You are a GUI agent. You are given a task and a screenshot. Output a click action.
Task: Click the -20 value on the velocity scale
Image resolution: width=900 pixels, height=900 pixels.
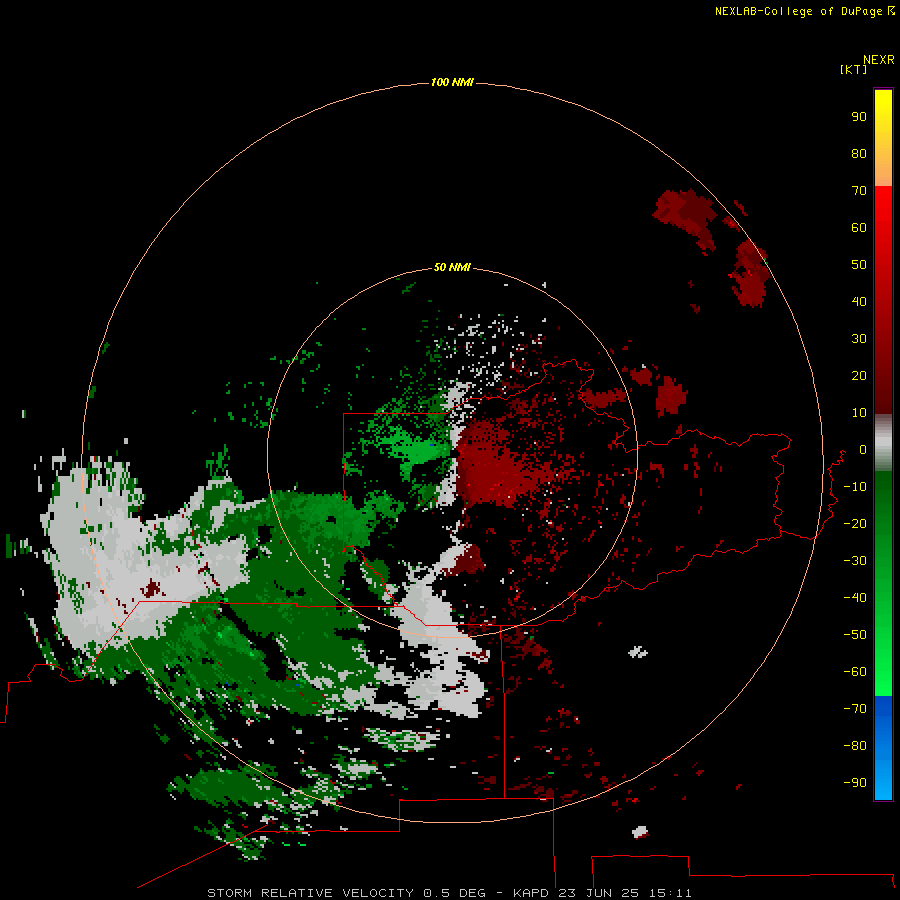[x=855, y=523]
